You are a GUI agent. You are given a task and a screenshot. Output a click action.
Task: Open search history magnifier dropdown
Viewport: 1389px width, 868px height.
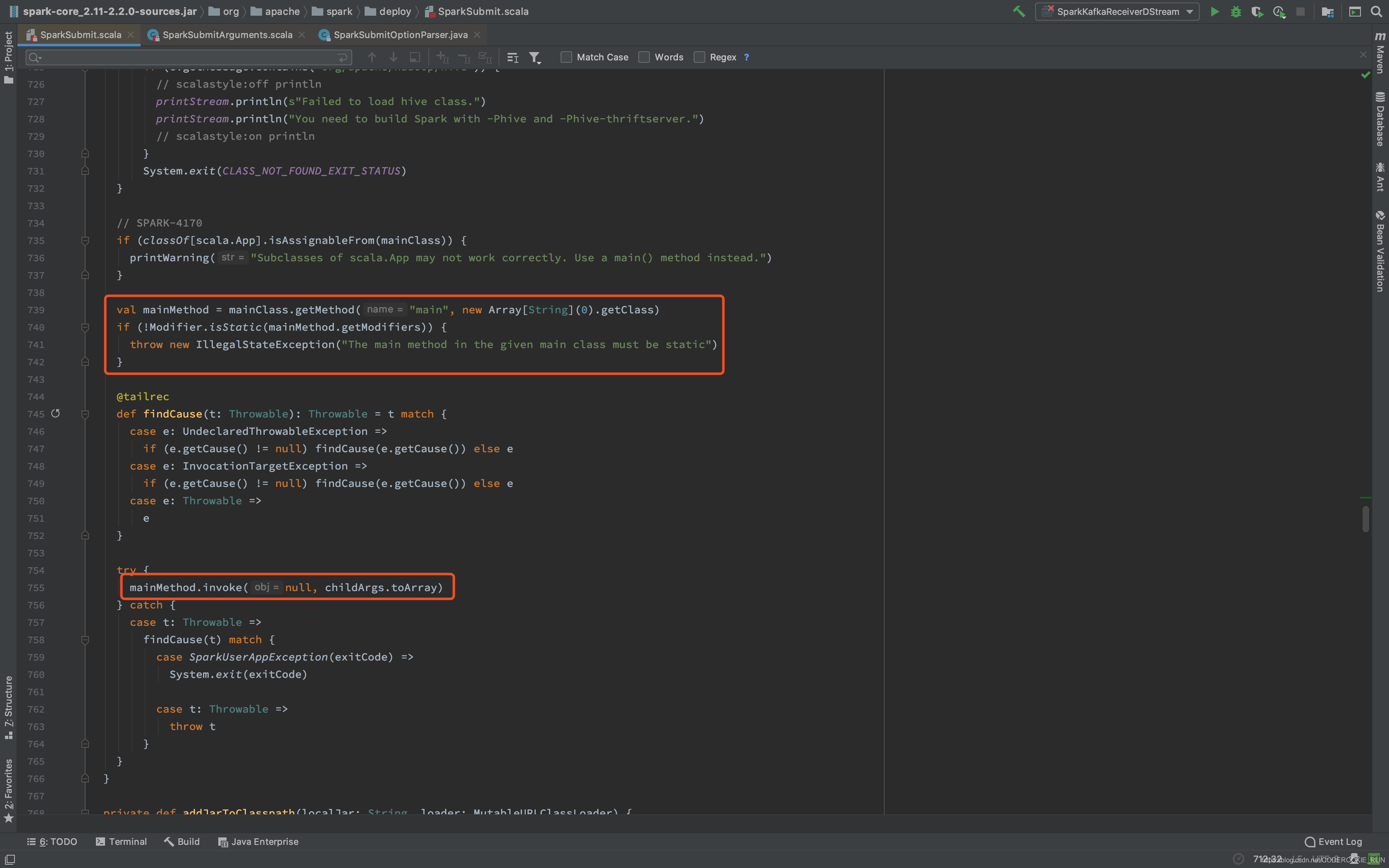(x=36, y=57)
